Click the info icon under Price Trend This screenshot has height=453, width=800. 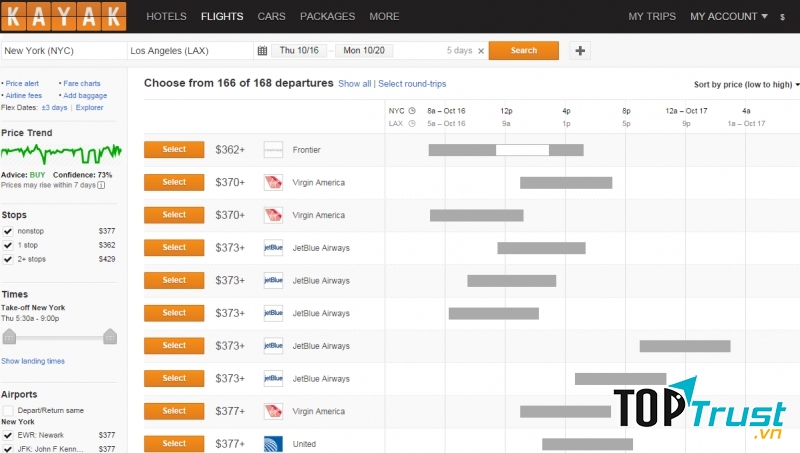[101, 185]
